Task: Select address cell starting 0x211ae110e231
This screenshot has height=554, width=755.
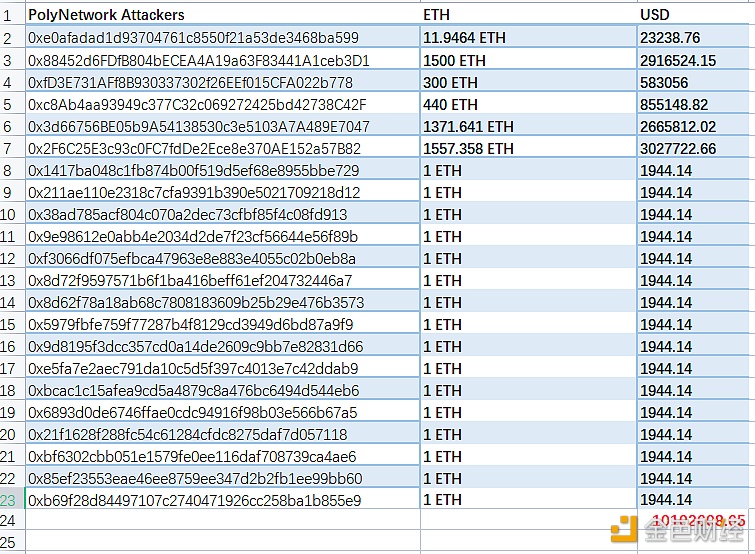Action: click(x=222, y=193)
